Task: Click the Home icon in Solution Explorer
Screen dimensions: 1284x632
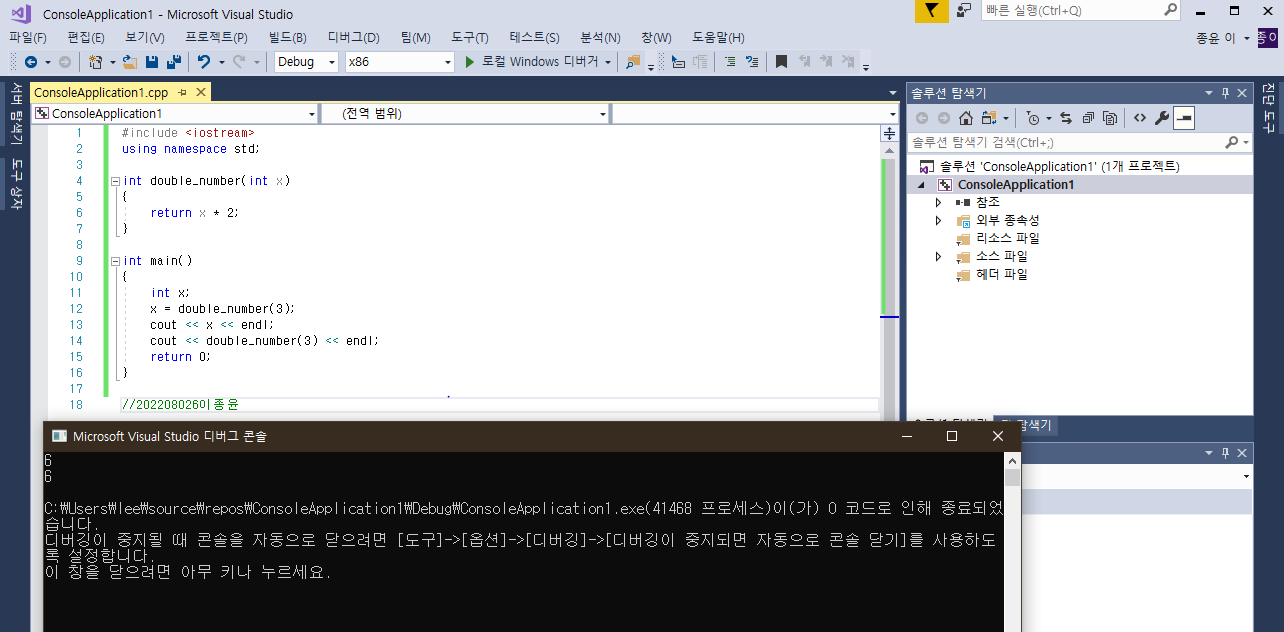Action: point(965,118)
